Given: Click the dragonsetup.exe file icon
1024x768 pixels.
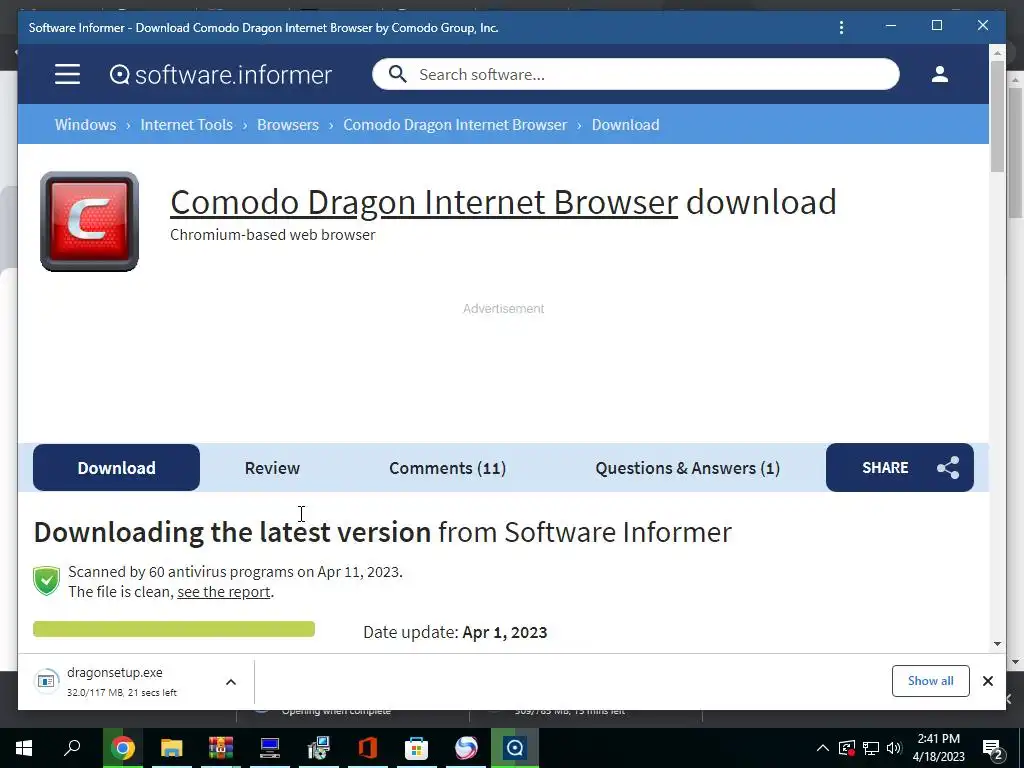Looking at the screenshot, I should 46,681.
